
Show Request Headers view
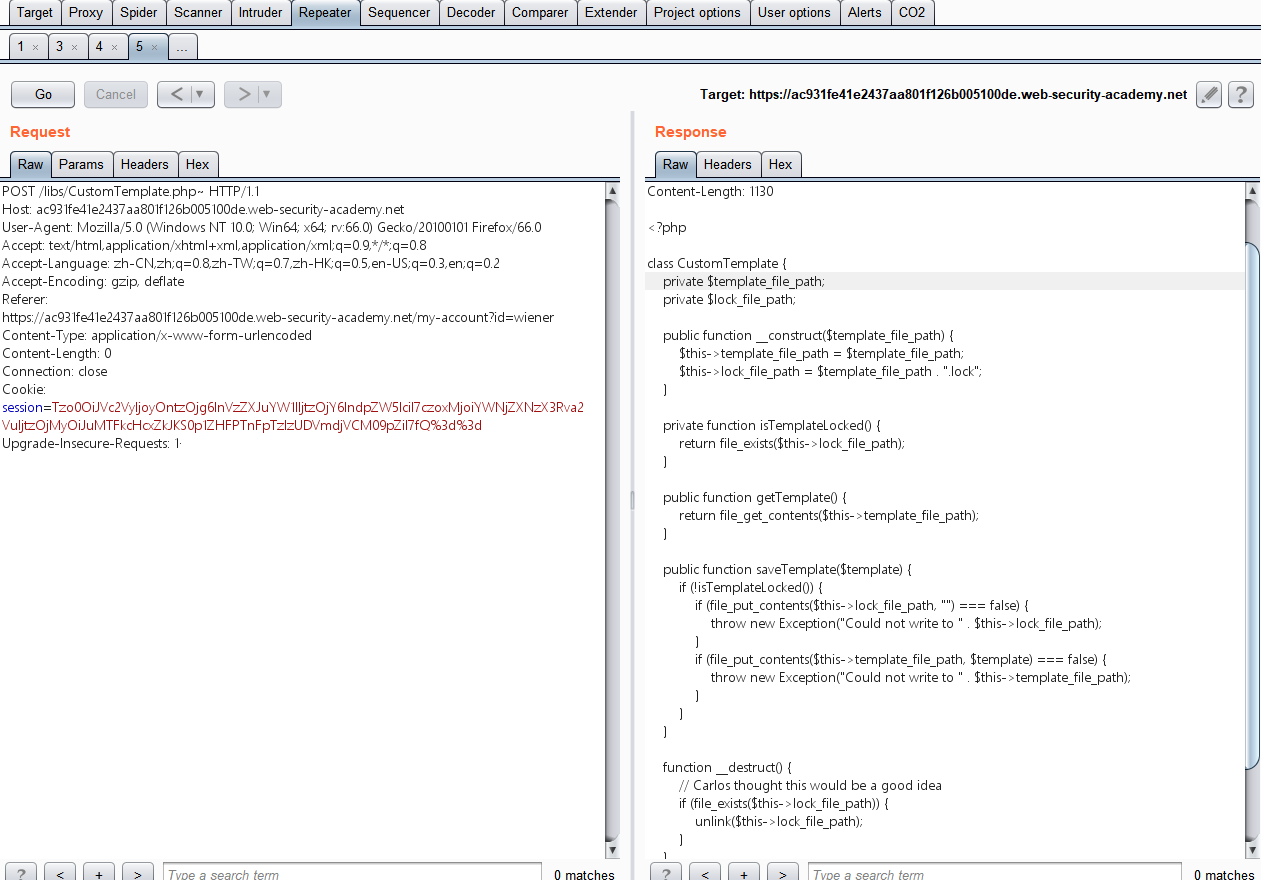coord(145,165)
